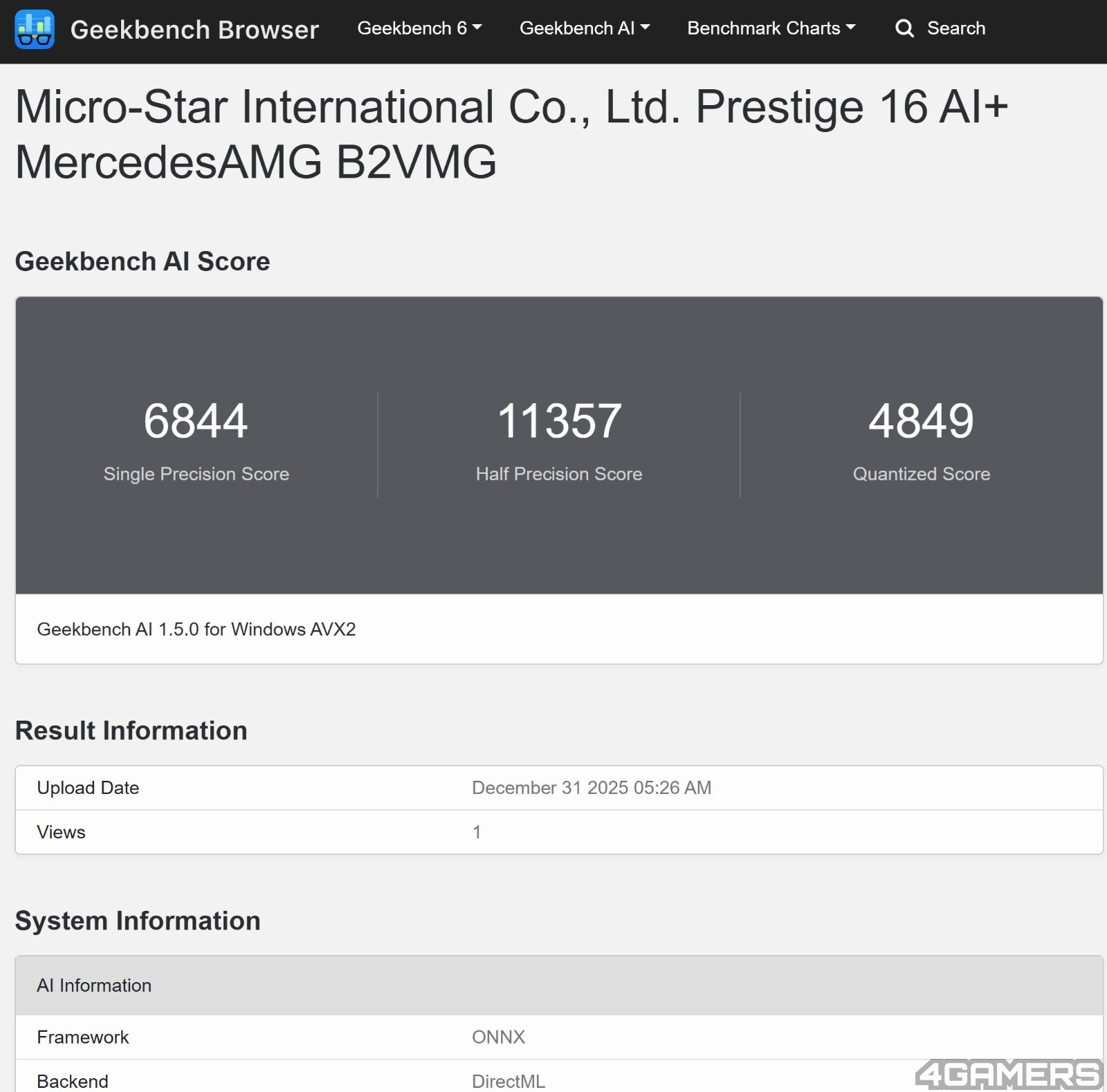This screenshot has height=1092, width=1107.
Task: Click the Views row label
Action: pyautogui.click(x=61, y=832)
